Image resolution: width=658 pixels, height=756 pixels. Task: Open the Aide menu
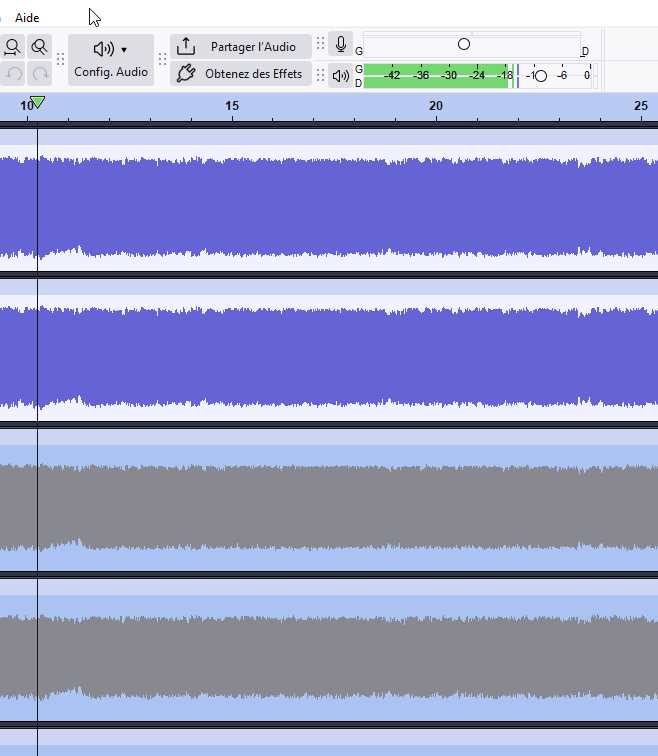(27, 18)
